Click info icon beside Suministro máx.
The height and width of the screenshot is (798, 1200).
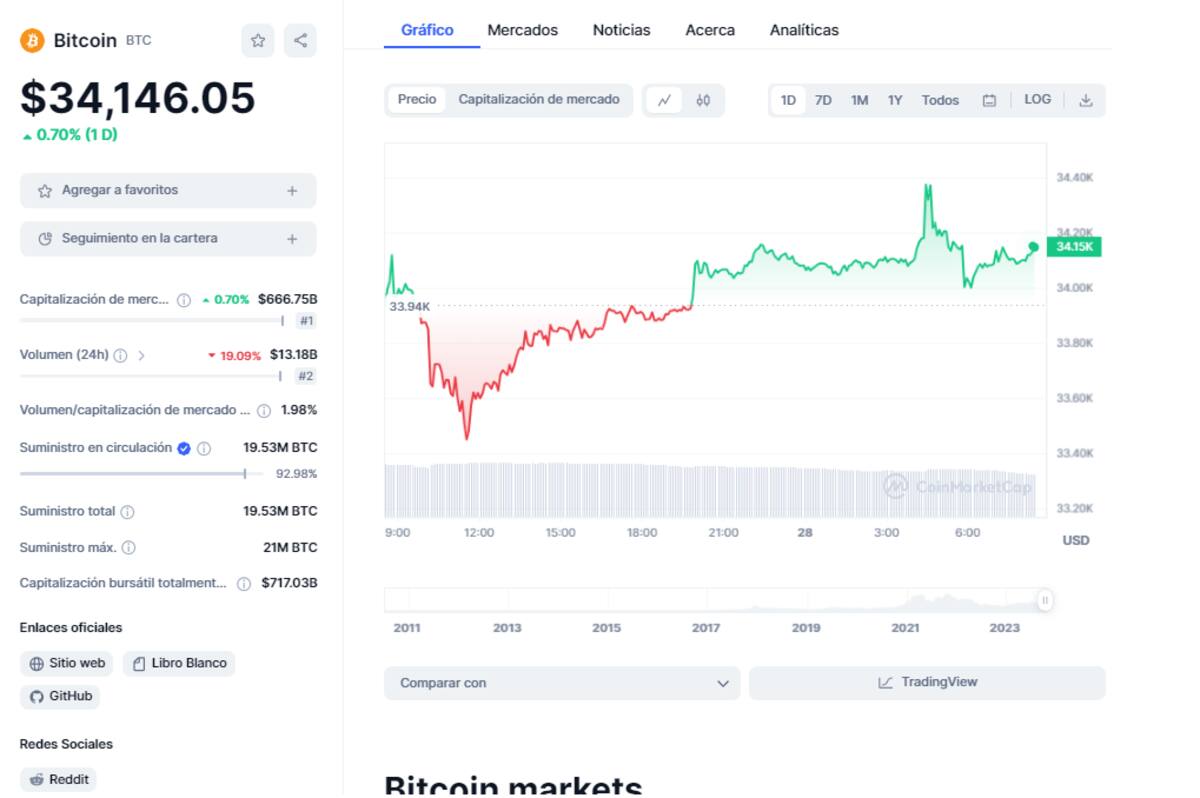coord(129,548)
